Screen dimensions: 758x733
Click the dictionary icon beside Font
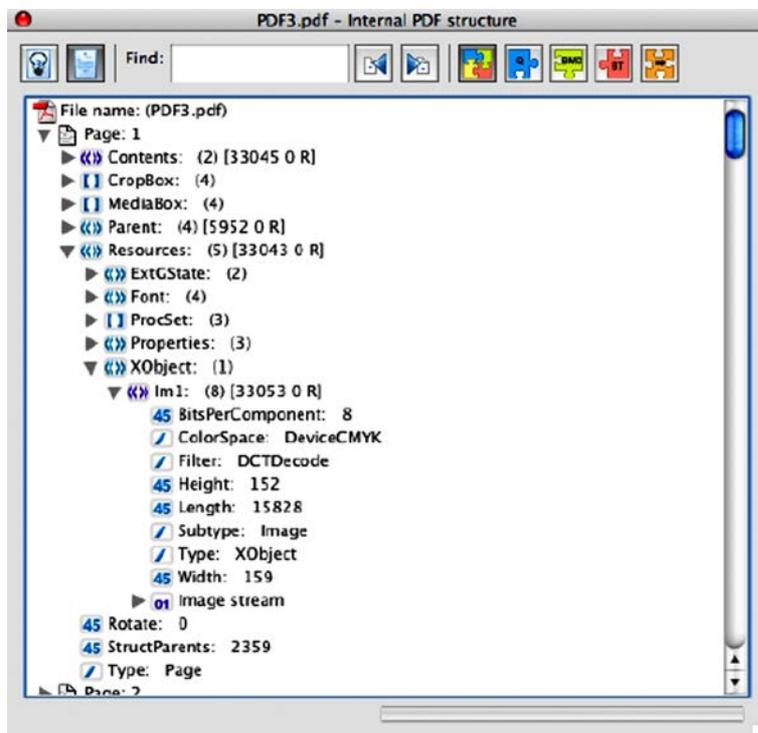tap(115, 297)
